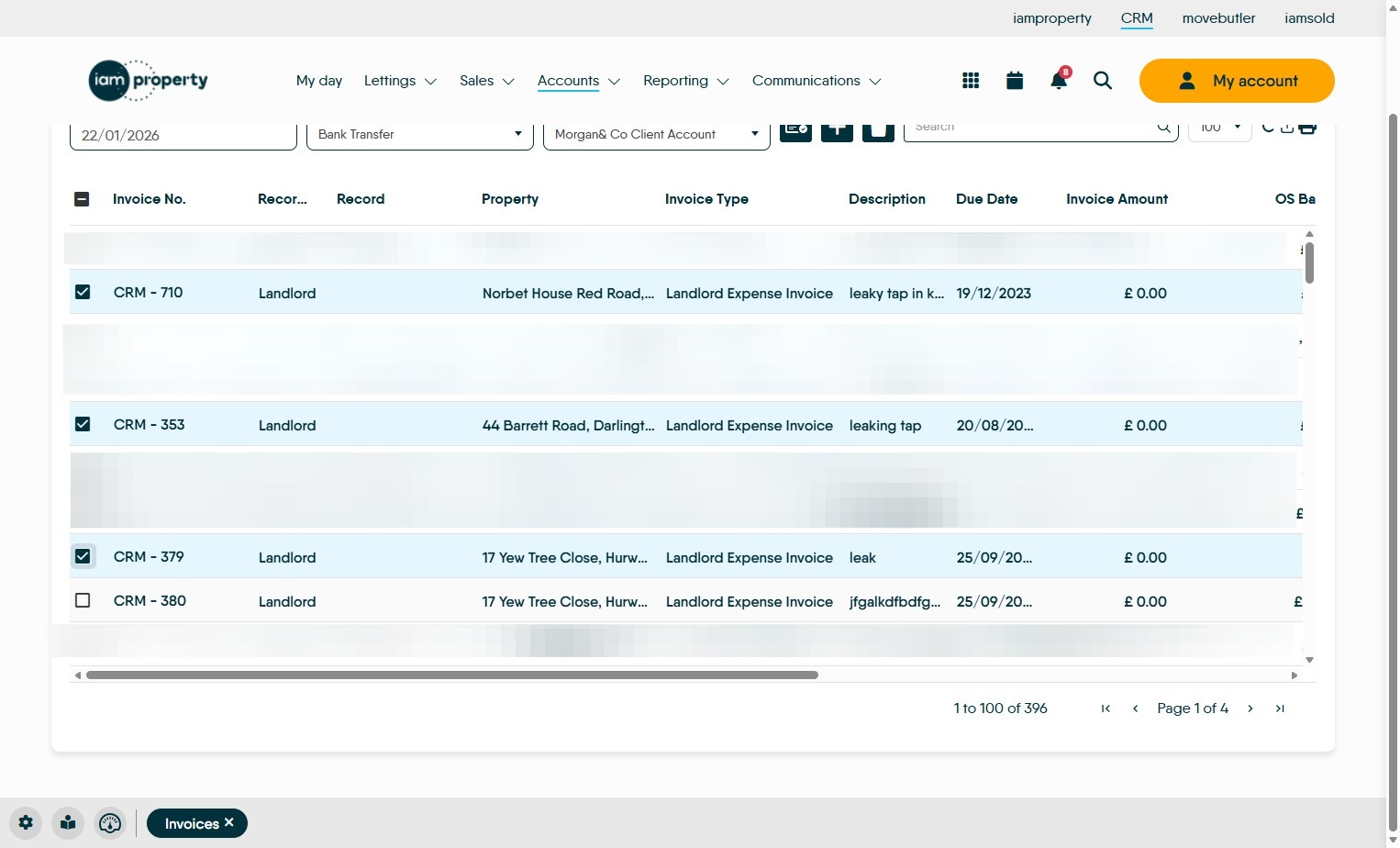The image size is (1400, 848).
Task: Uncheck invoice CRM - 379
Action: [83, 556]
